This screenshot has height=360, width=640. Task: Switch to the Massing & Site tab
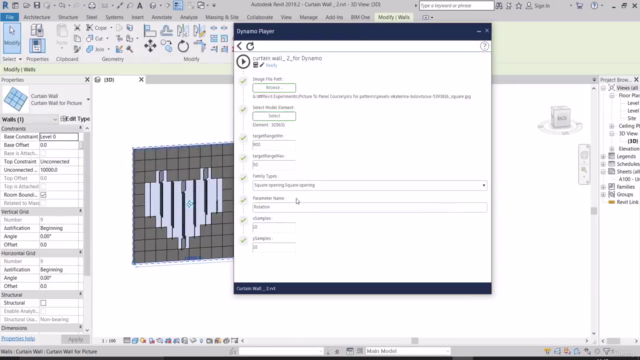pyautogui.click(x=222, y=17)
